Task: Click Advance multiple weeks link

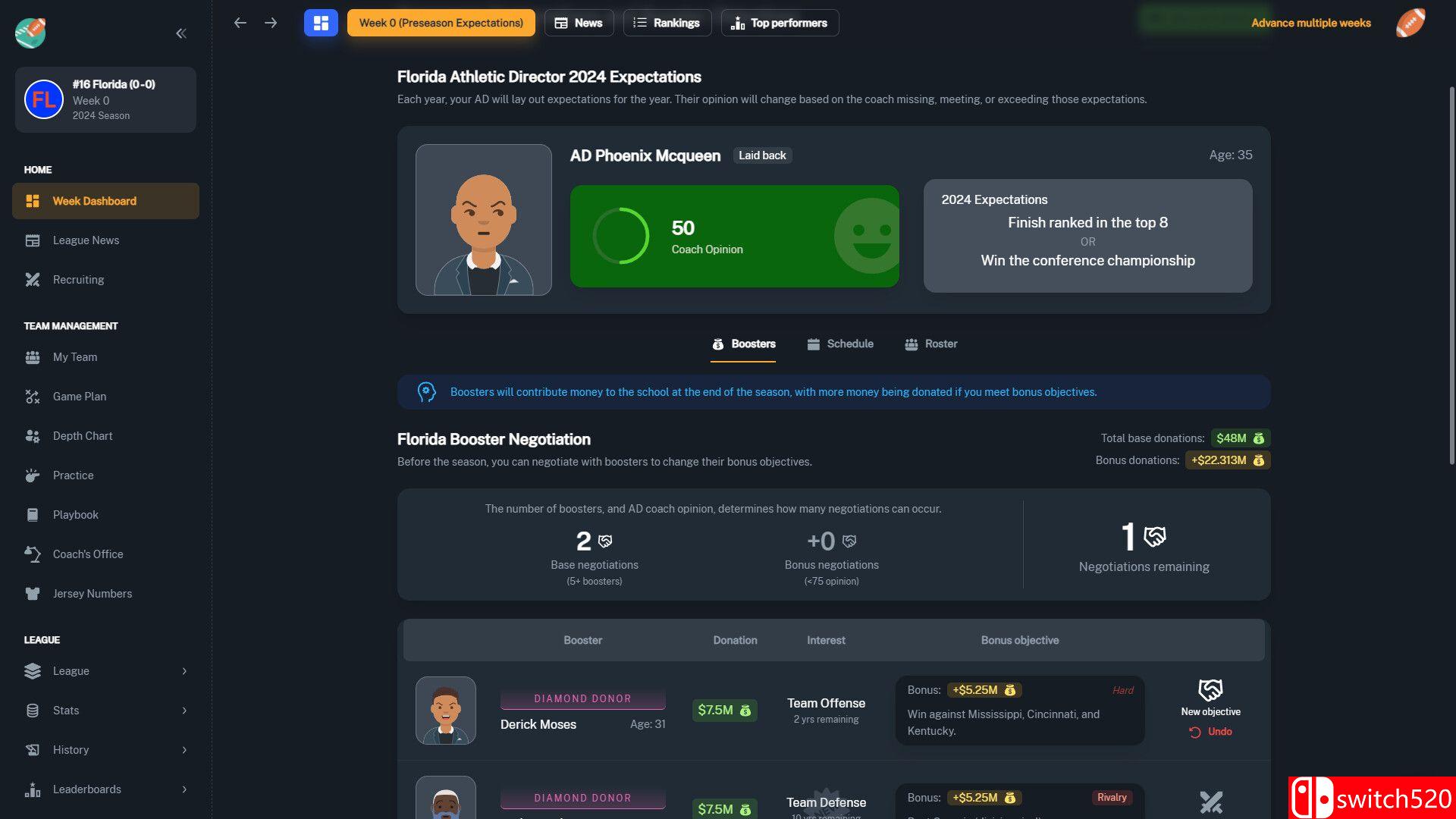Action: click(x=1310, y=23)
